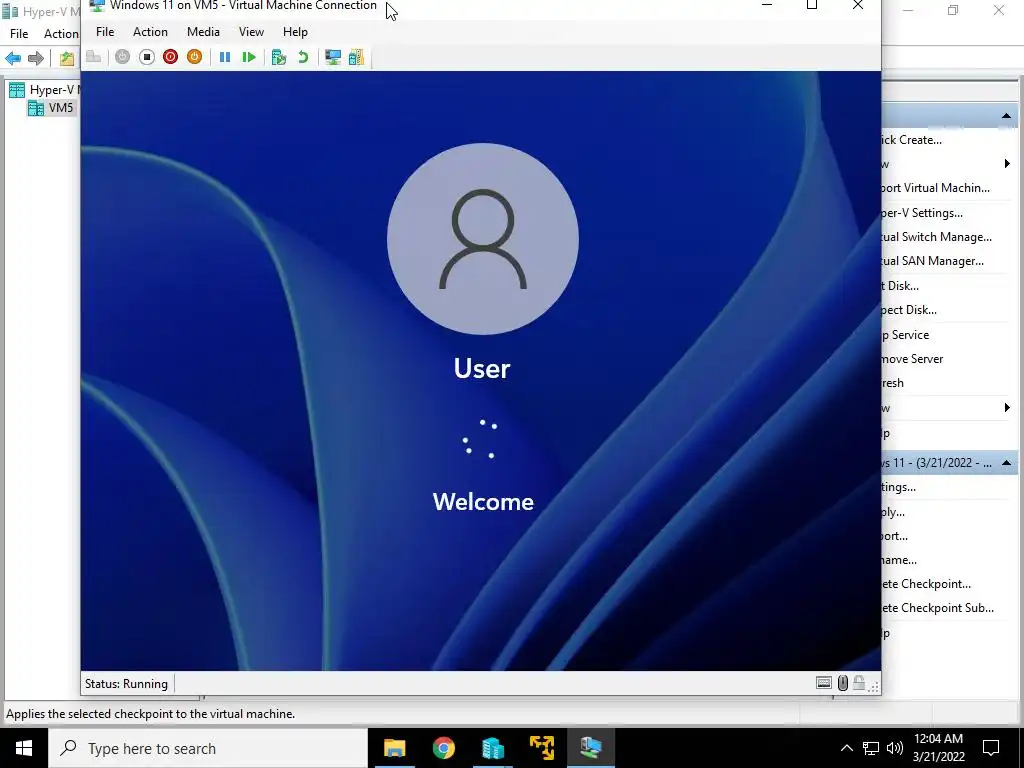This screenshot has width=1024, height=768.
Task: Click the grayed Start power icon
Action: [122, 57]
